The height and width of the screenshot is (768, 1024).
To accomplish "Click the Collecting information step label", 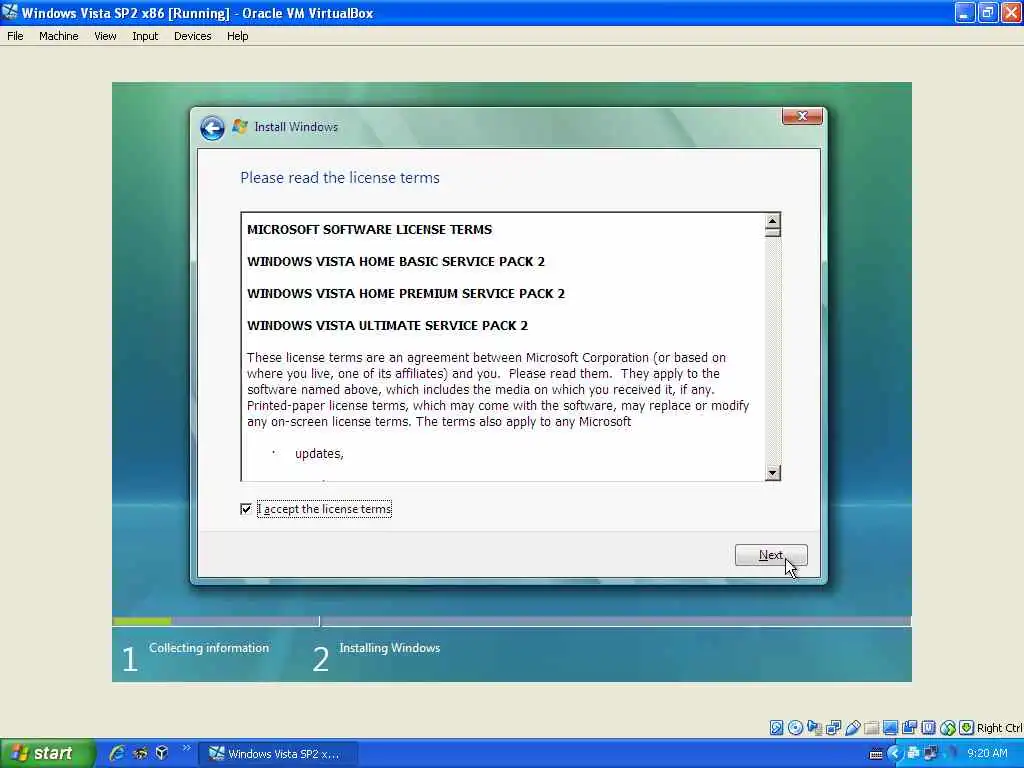I will 209,648.
